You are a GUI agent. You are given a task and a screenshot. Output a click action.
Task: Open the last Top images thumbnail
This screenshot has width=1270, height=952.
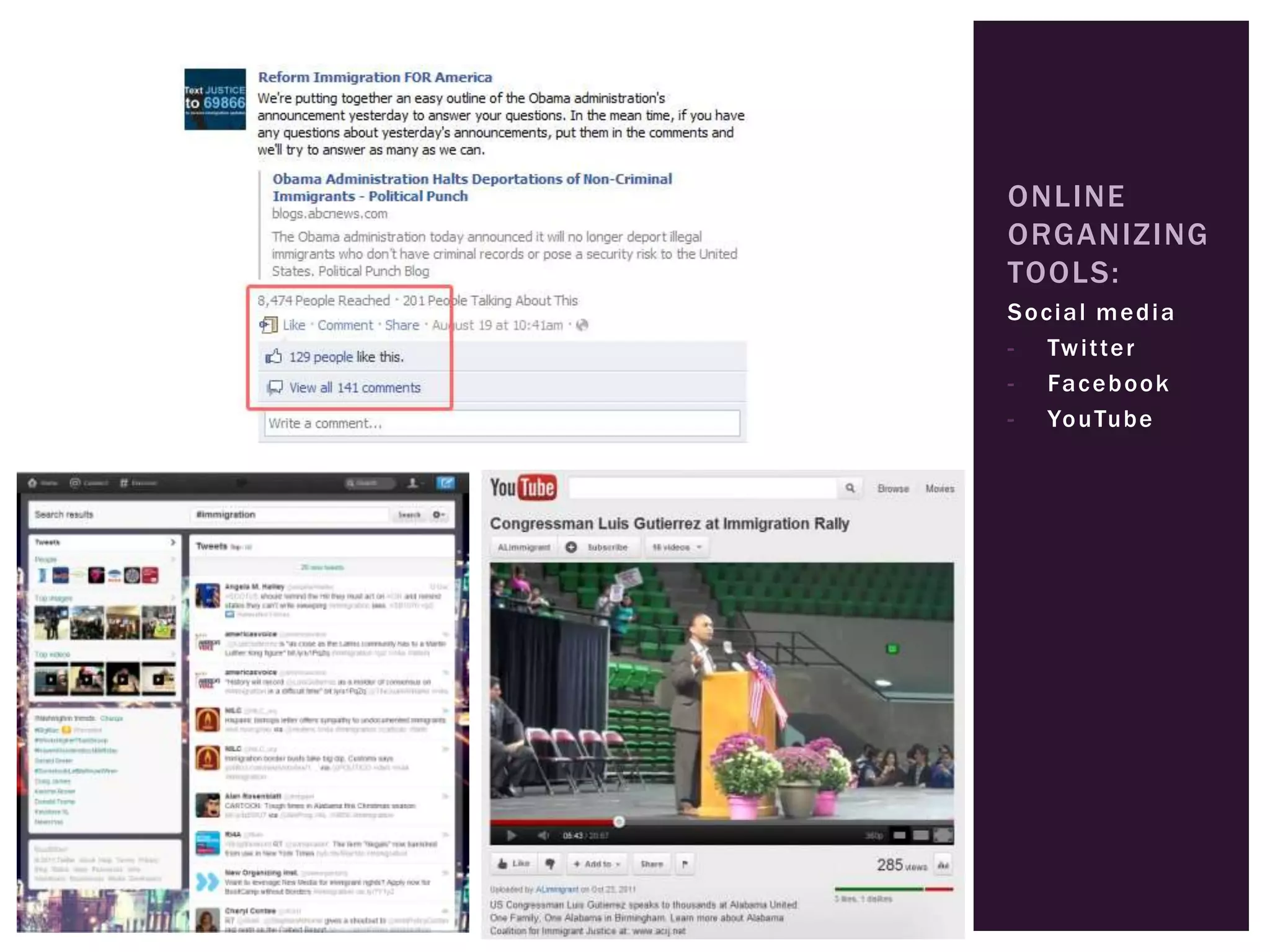click(x=159, y=622)
